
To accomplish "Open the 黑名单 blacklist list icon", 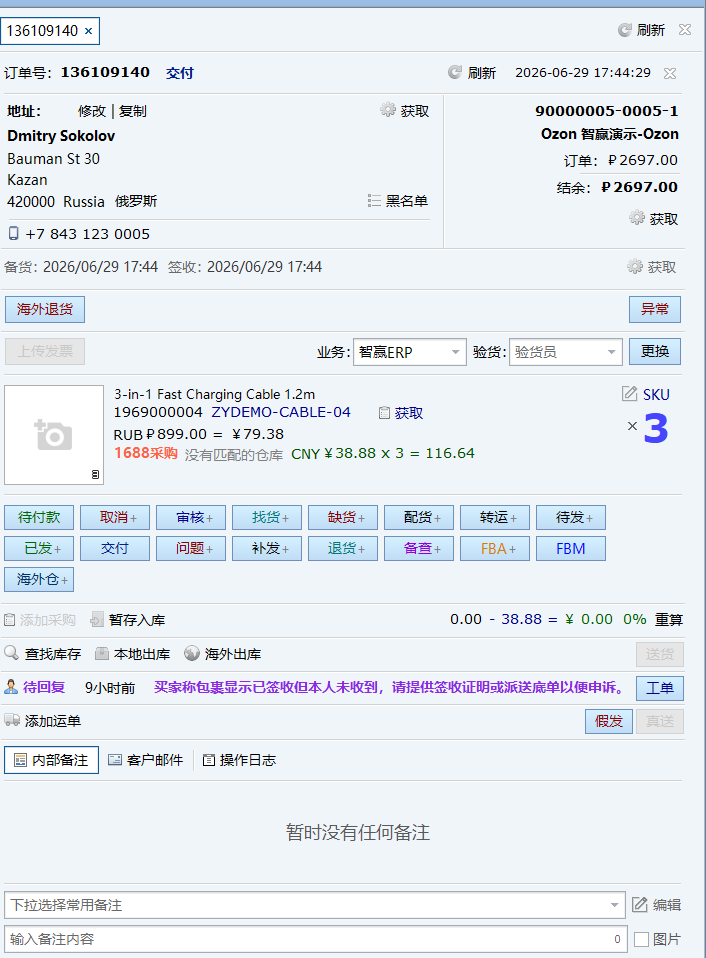I will tap(374, 200).
